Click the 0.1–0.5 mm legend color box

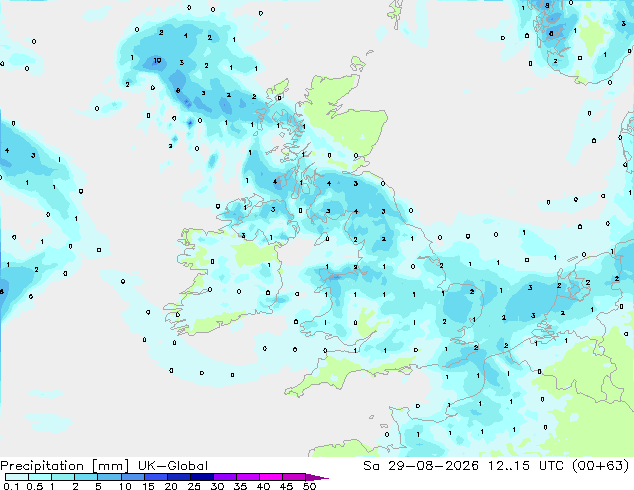click(17, 477)
